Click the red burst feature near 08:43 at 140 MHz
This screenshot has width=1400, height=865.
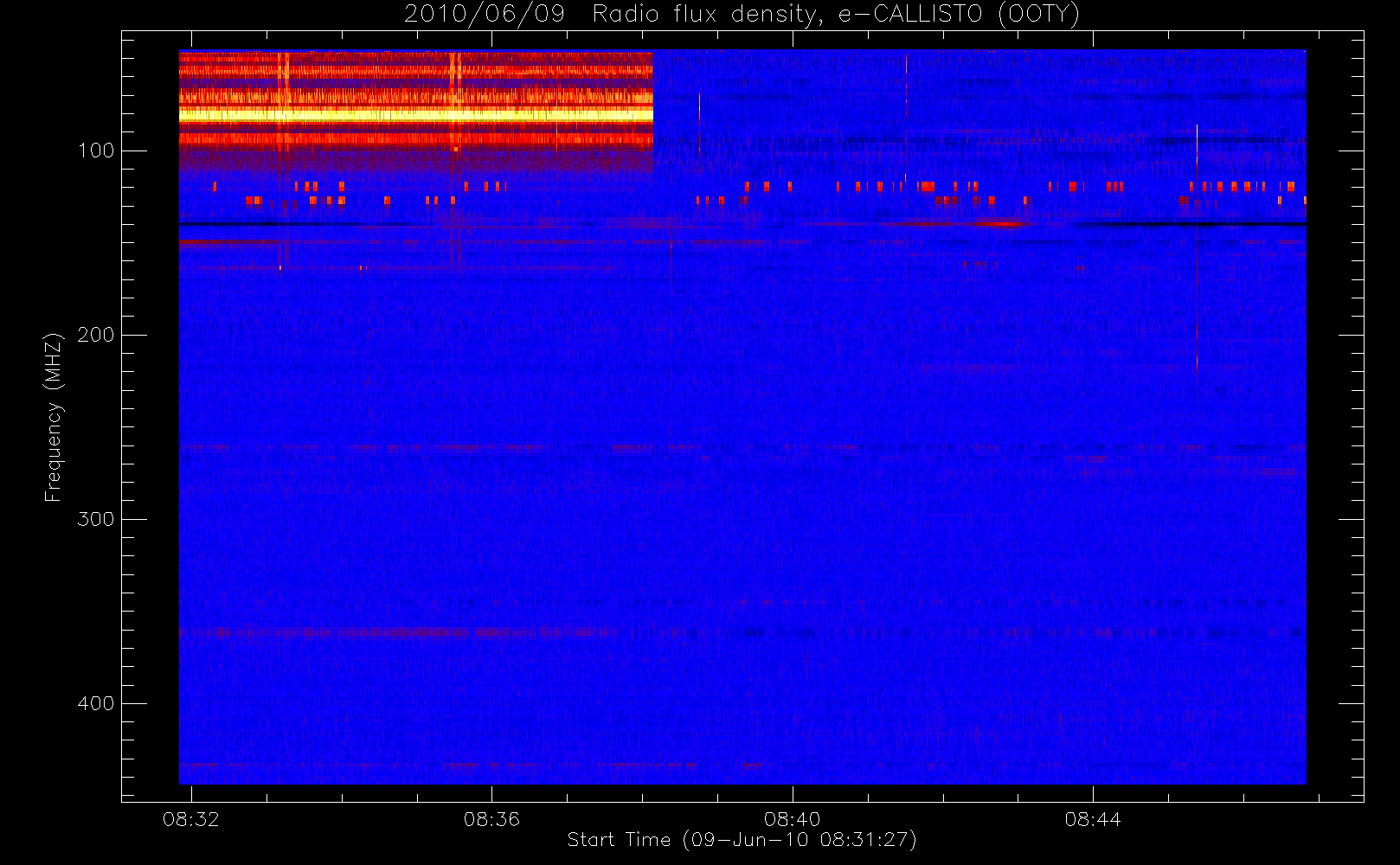(x=1000, y=223)
